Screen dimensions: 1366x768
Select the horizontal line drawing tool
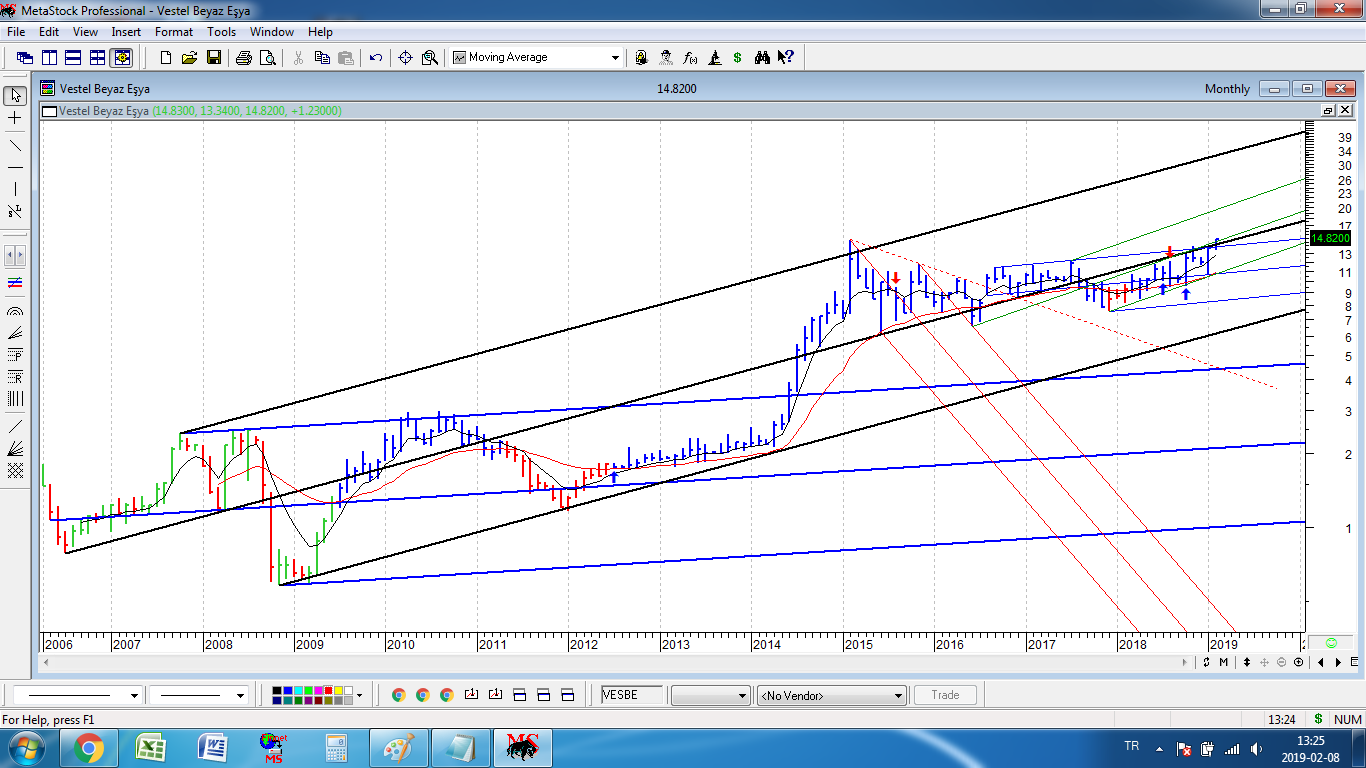[15, 167]
